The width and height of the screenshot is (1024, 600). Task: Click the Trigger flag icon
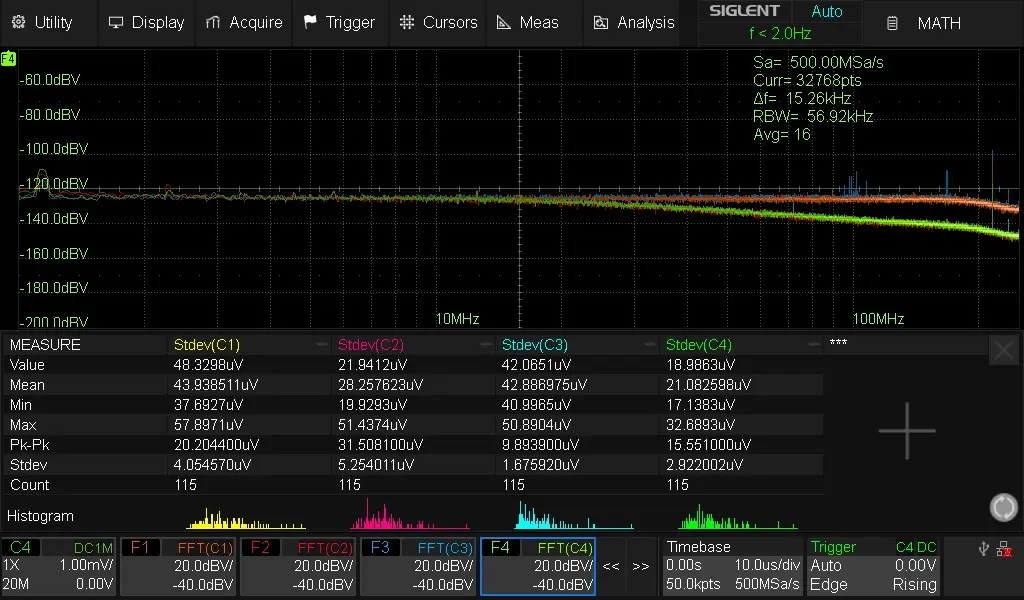(x=310, y=22)
